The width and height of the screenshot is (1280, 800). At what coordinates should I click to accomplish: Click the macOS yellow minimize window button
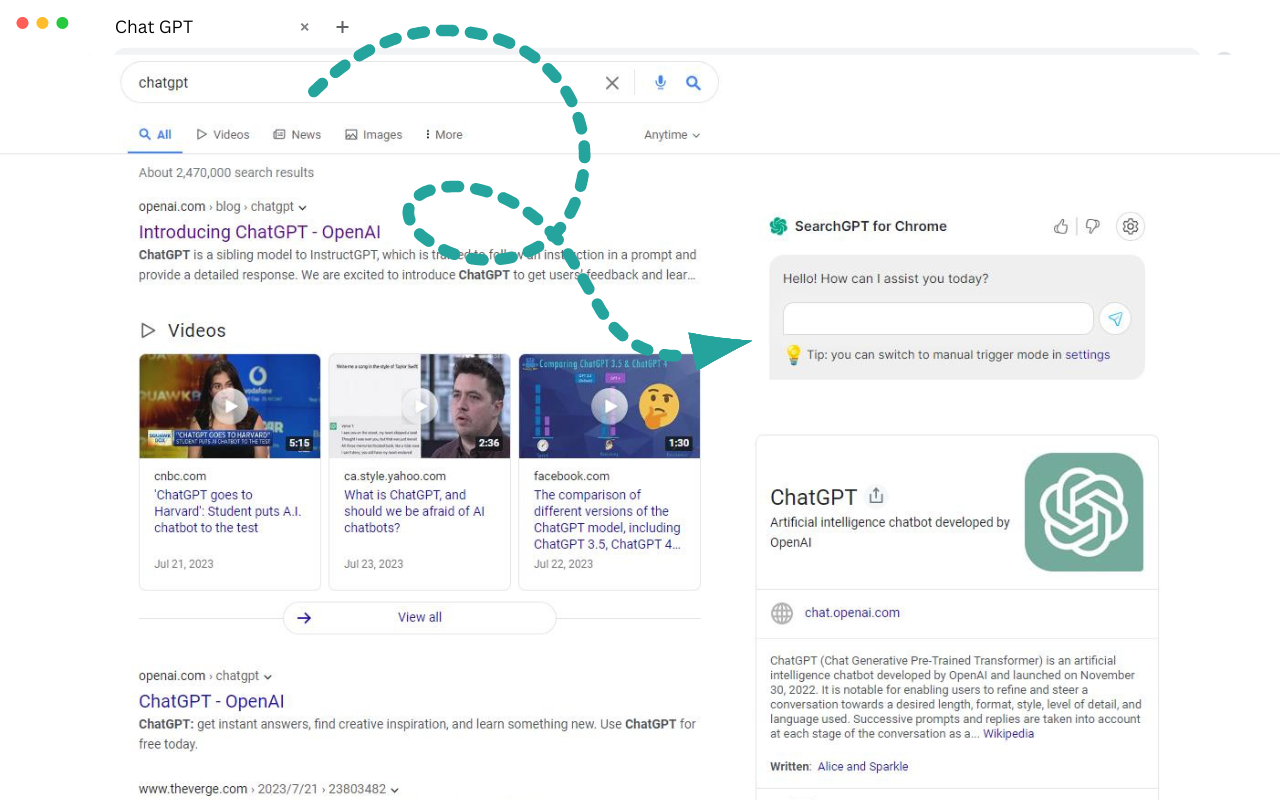[42, 23]
